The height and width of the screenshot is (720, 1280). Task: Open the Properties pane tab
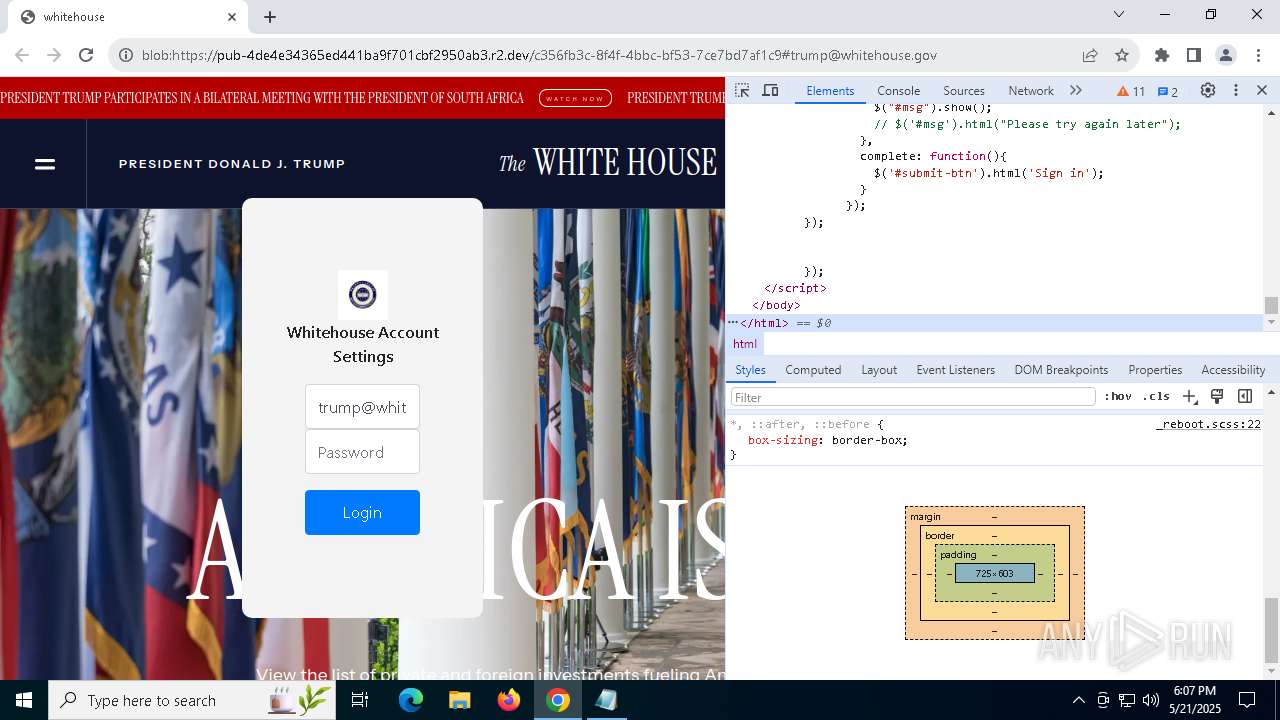(1155, 369)
